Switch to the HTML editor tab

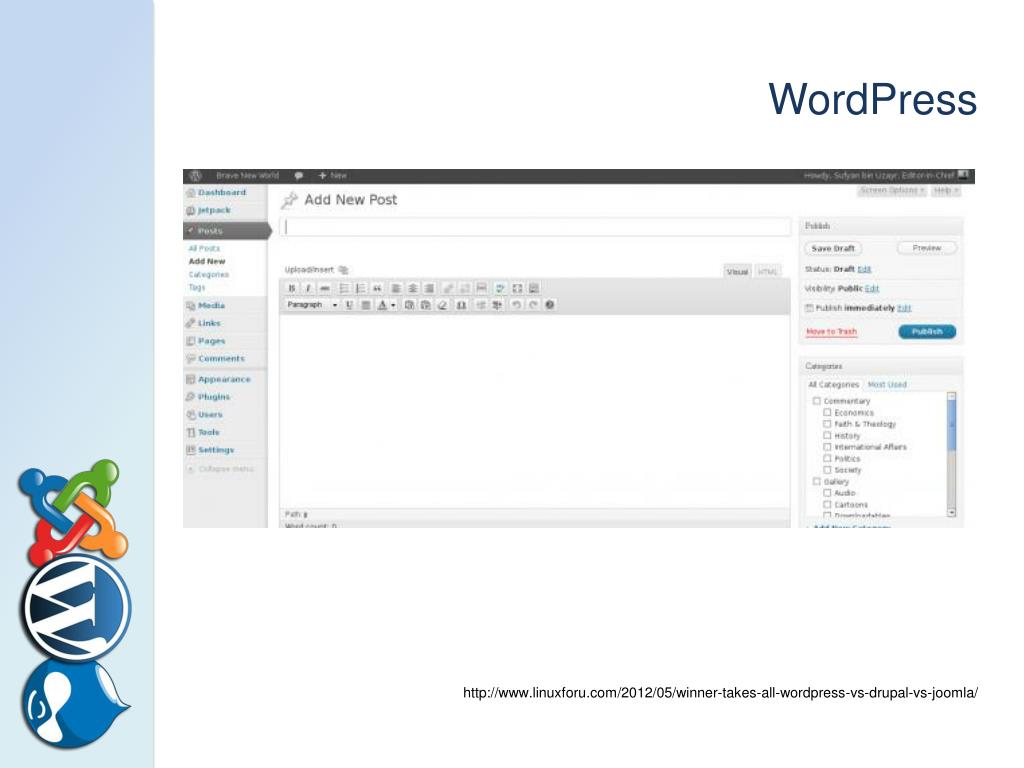coord(768,272)
